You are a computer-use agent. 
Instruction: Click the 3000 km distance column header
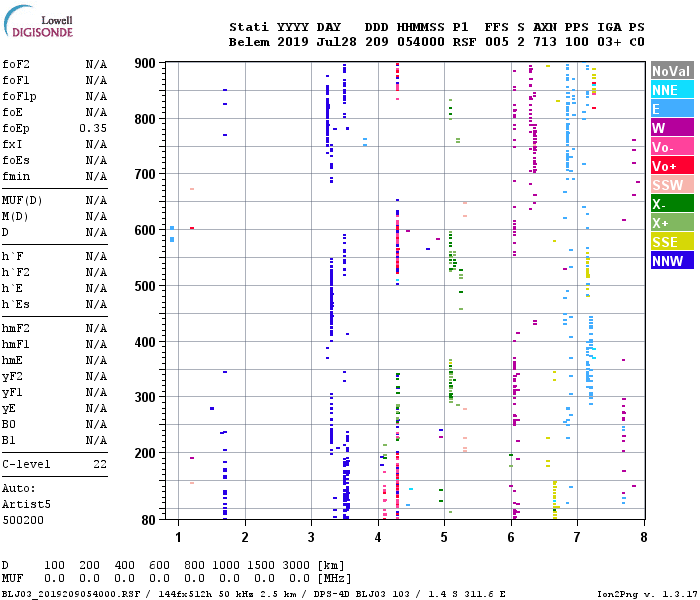click(x=296, y=565)
